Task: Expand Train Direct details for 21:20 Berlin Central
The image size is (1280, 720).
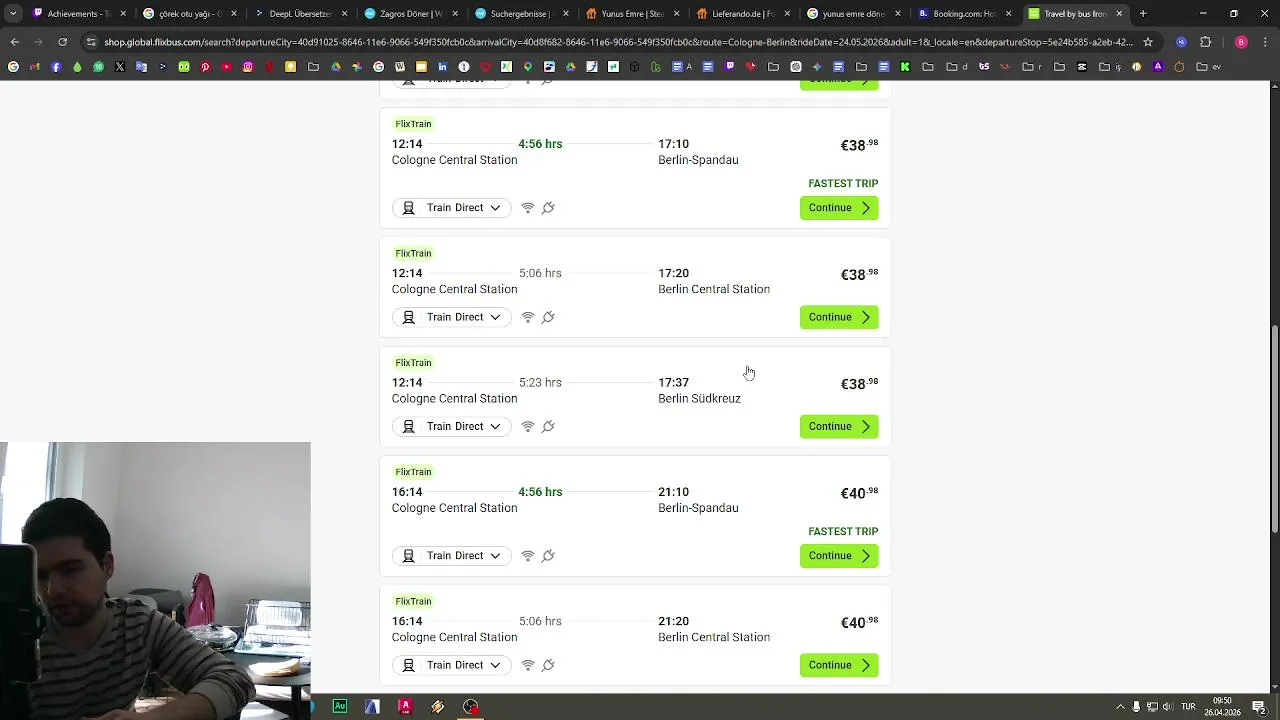Action: [452, 665]
